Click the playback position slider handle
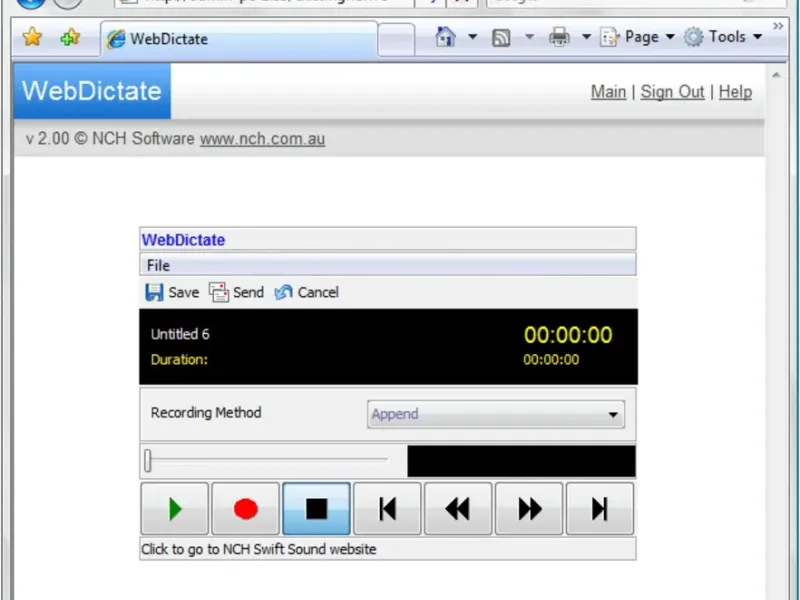 click(148, 461)
